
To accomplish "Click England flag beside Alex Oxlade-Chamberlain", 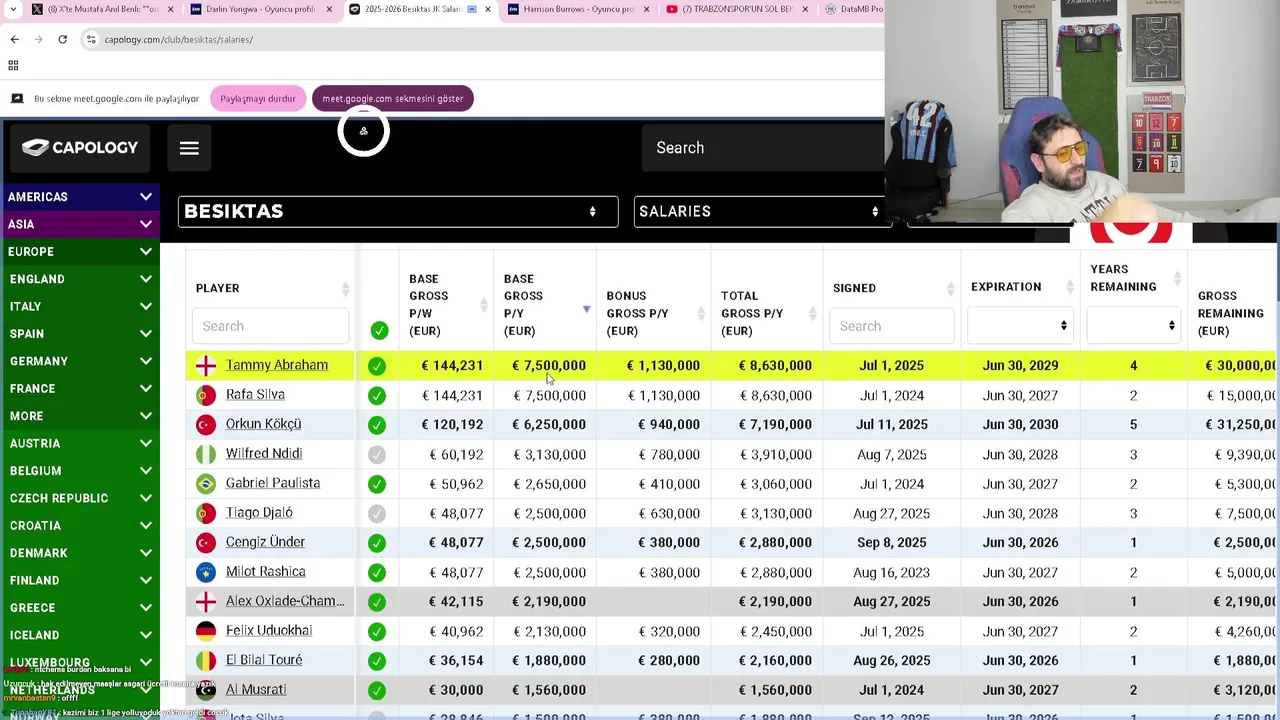I will click(206, 602).
